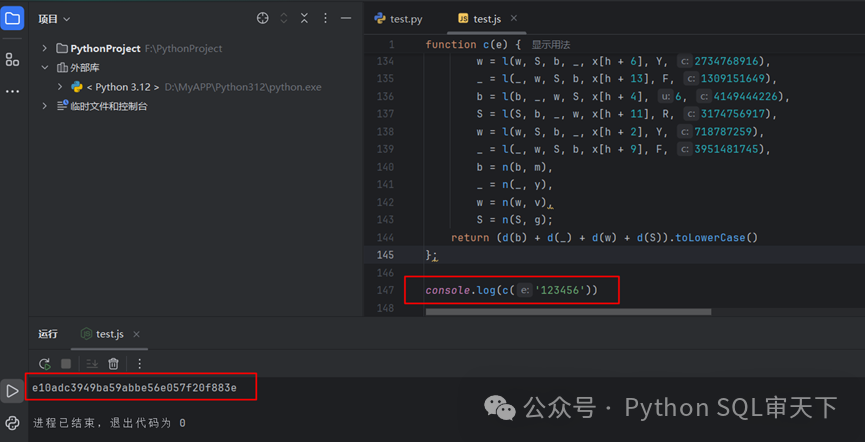Click b = n(b, m) on line 140
This screenshot has height=442, width=865.
(x=515, y=167)
